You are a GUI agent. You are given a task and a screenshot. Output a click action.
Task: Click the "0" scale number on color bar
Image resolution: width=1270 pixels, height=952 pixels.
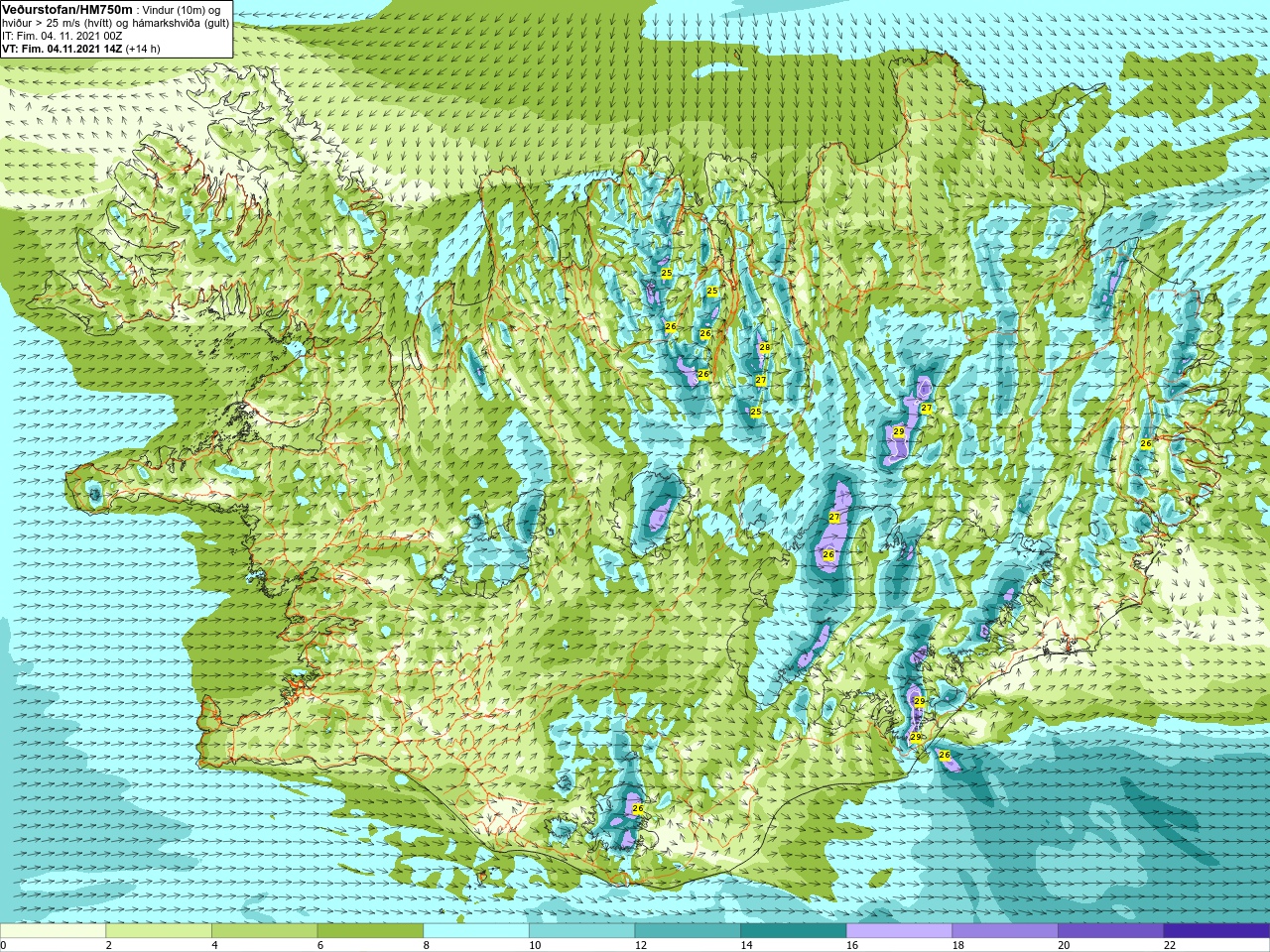[3, 945]
